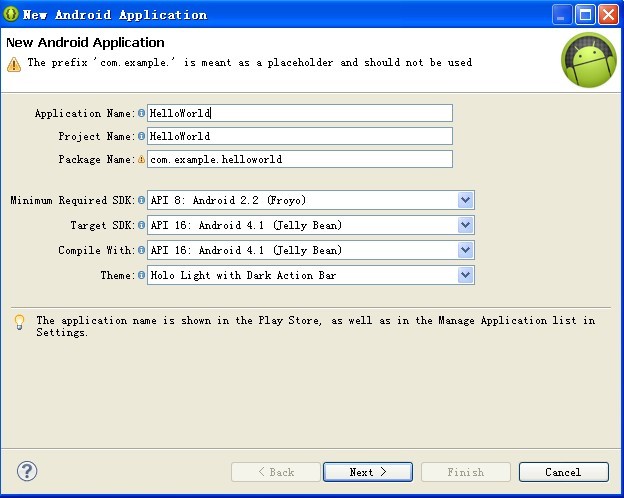Click warning icon next to Package Name

coord(141,159)
